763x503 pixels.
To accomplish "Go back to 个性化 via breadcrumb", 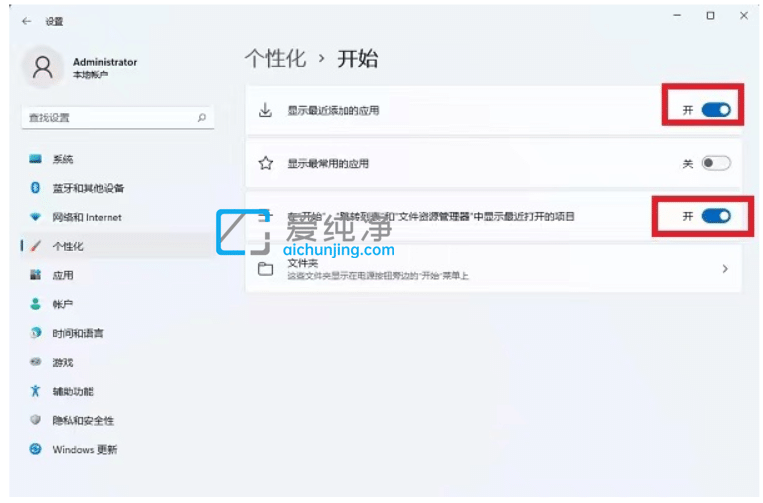I will click(x=275, y=59).
